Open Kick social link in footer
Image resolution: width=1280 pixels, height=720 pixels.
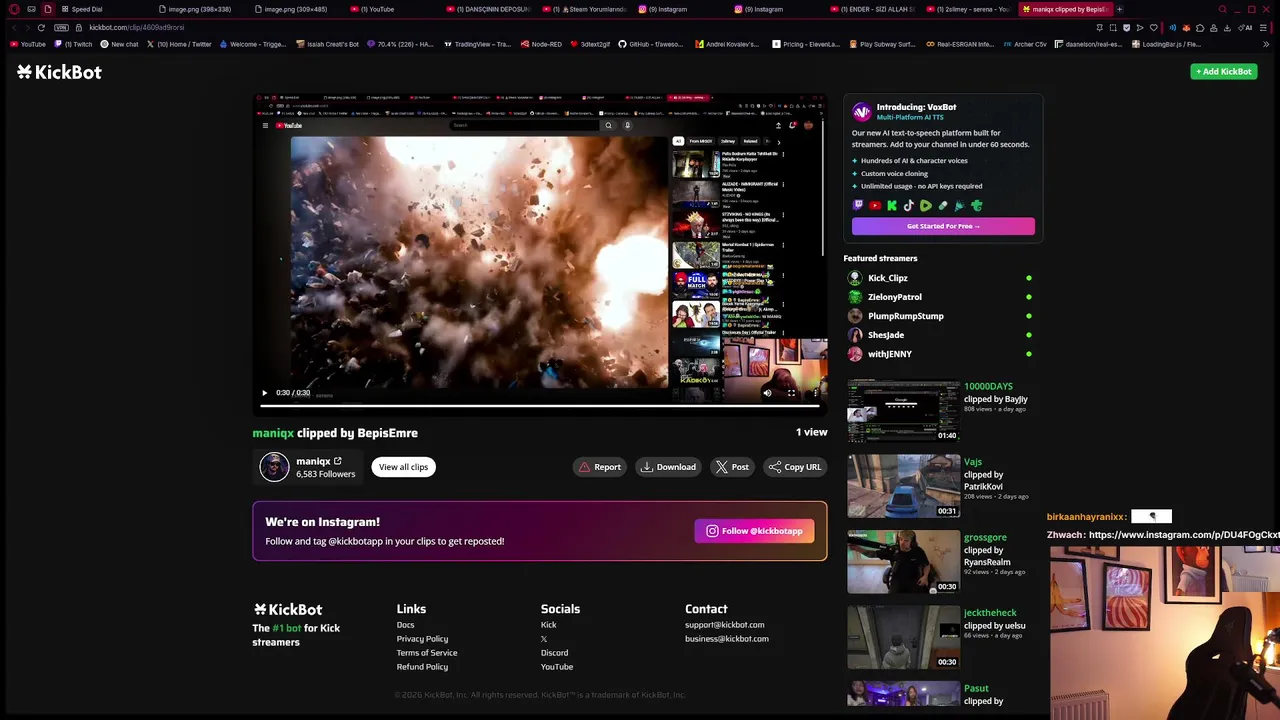click(x=548, y=625)
